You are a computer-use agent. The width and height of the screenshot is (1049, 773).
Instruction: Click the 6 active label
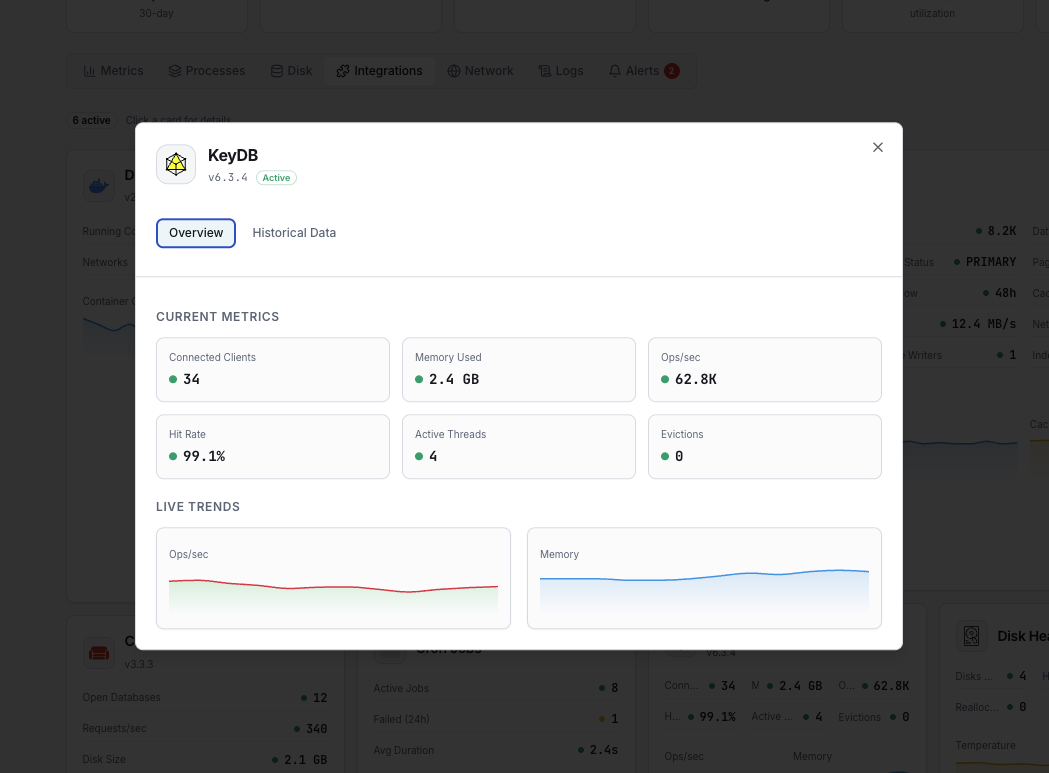pos(91,120)
